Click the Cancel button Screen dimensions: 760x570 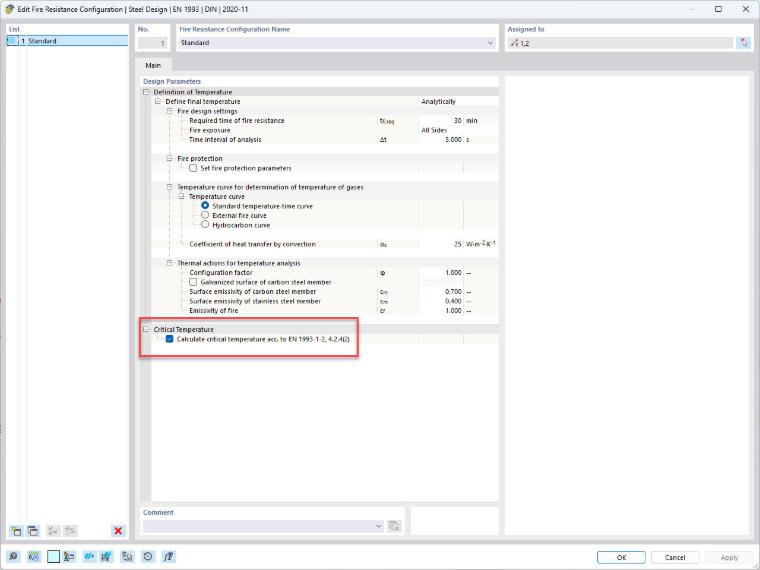click(675, 557)
